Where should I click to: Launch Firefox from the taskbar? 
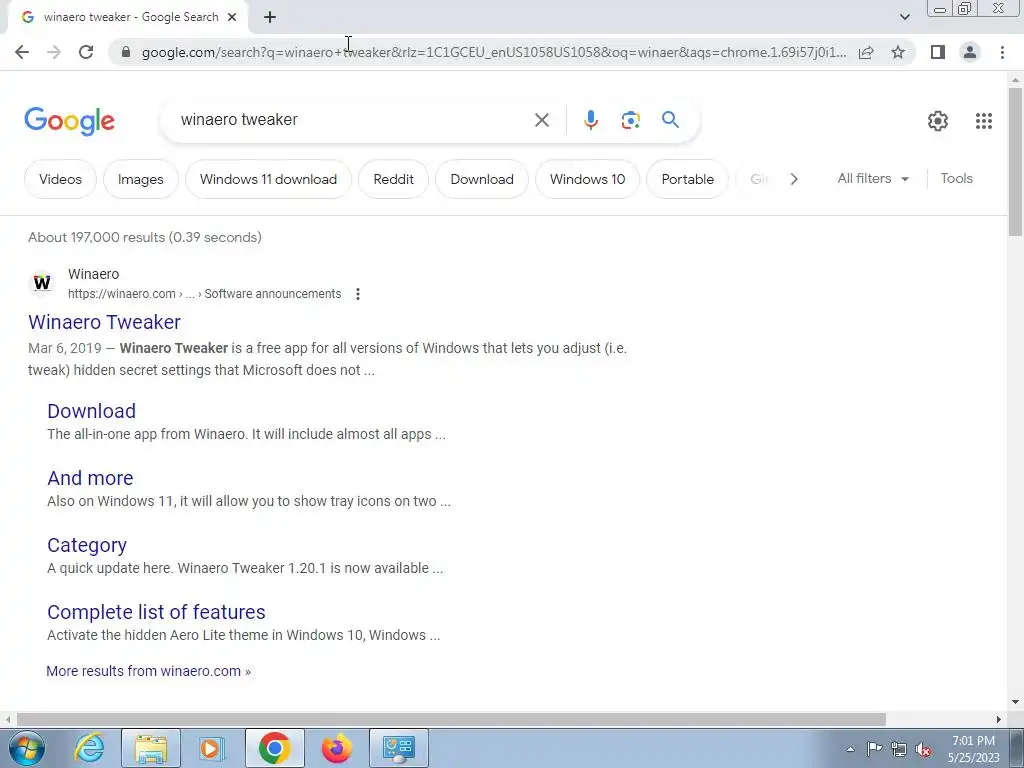point(336,748)
